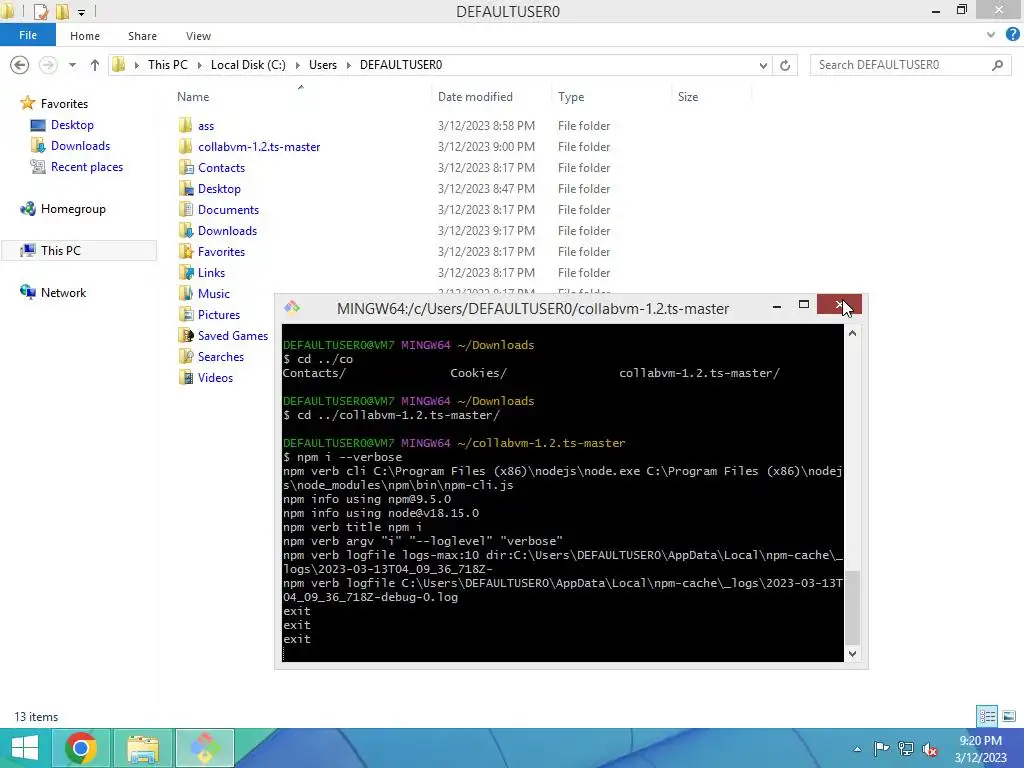Go to Recent places in sidebar
Screen dimensions: 1024x768
(x=87, y=167)
